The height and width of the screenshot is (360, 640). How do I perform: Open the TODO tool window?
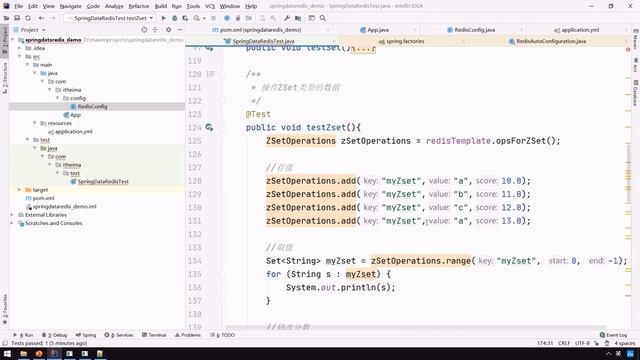222,335
